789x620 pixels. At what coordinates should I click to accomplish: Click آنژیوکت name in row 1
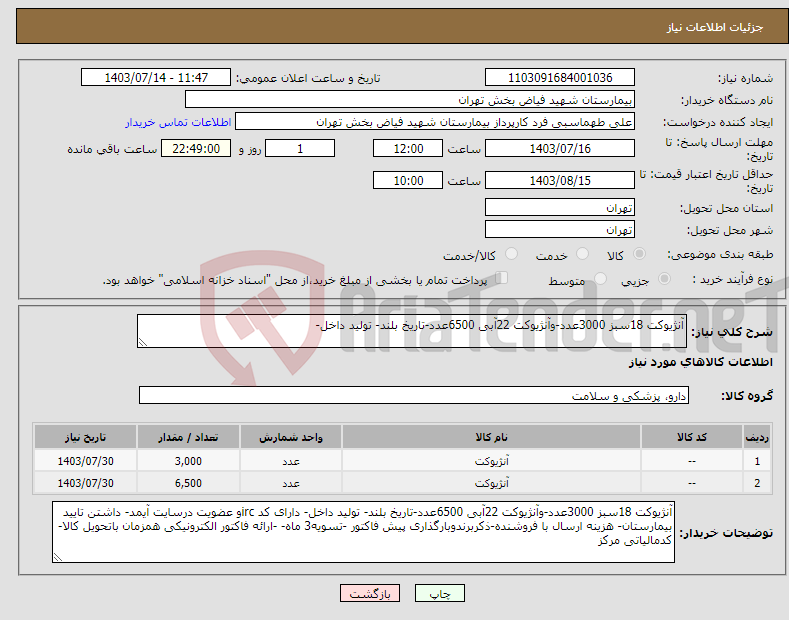[492, 460]
